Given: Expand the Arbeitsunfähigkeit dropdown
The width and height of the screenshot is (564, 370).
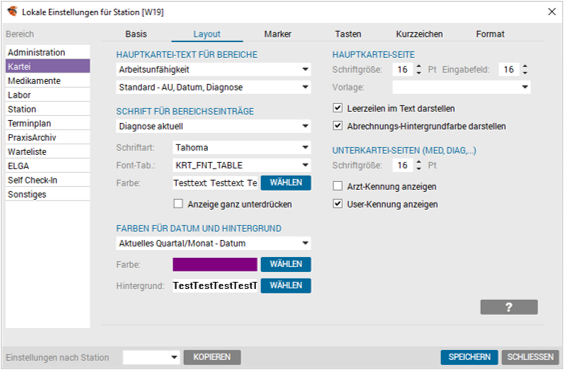Looking at the screenshot, I should click(213, 69).
